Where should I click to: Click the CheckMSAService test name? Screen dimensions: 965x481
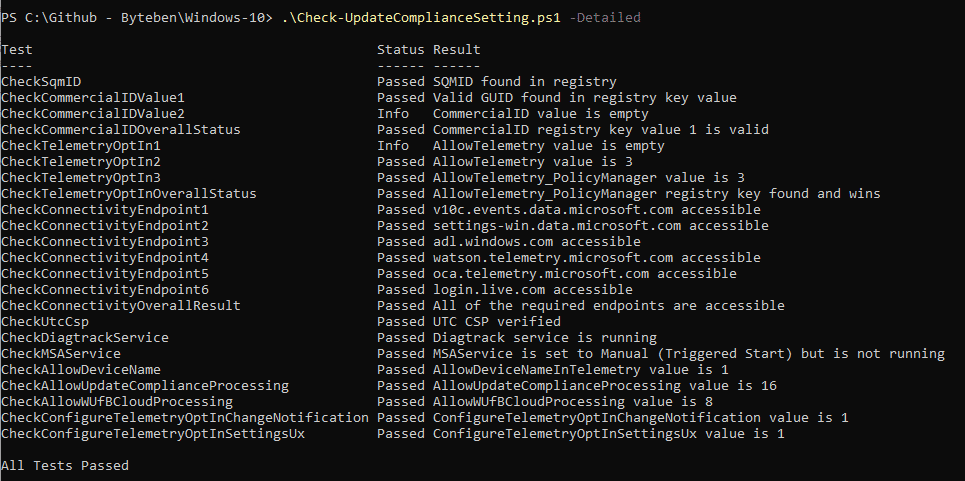[x=60, y=353]
